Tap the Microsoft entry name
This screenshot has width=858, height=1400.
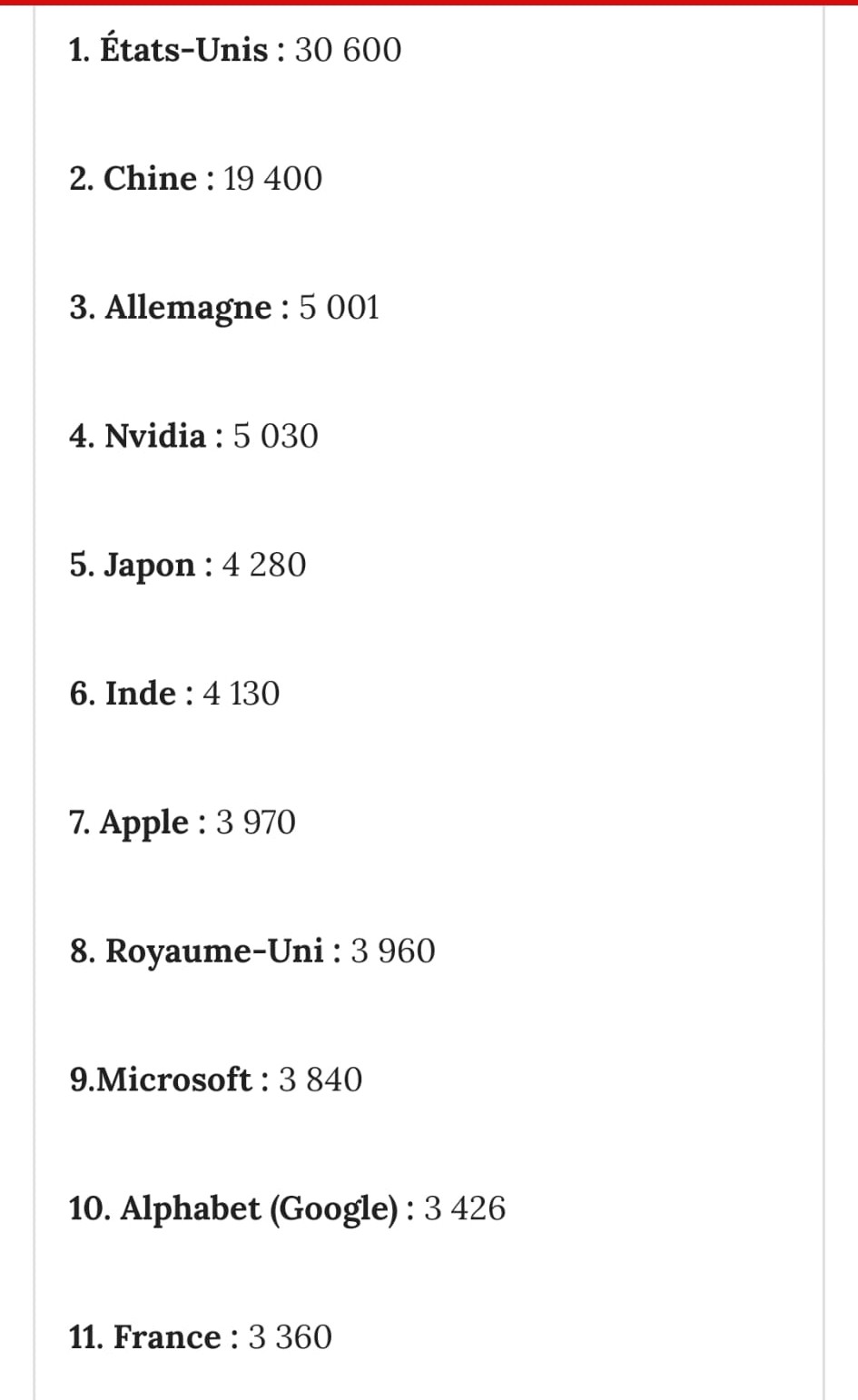click(173, 1080)
